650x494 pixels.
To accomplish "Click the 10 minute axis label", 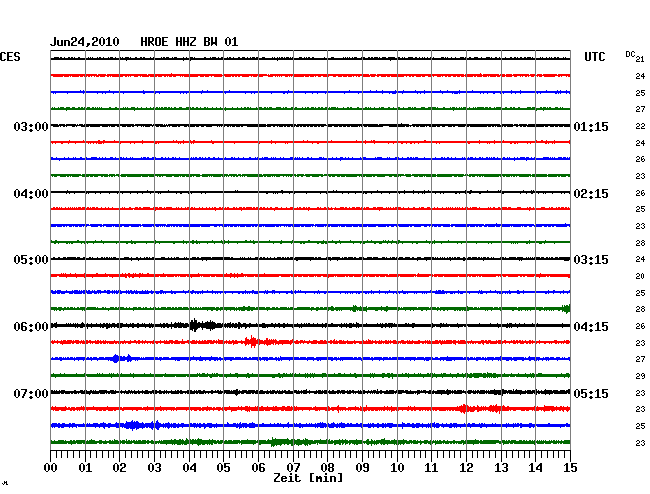I will 397,468.
